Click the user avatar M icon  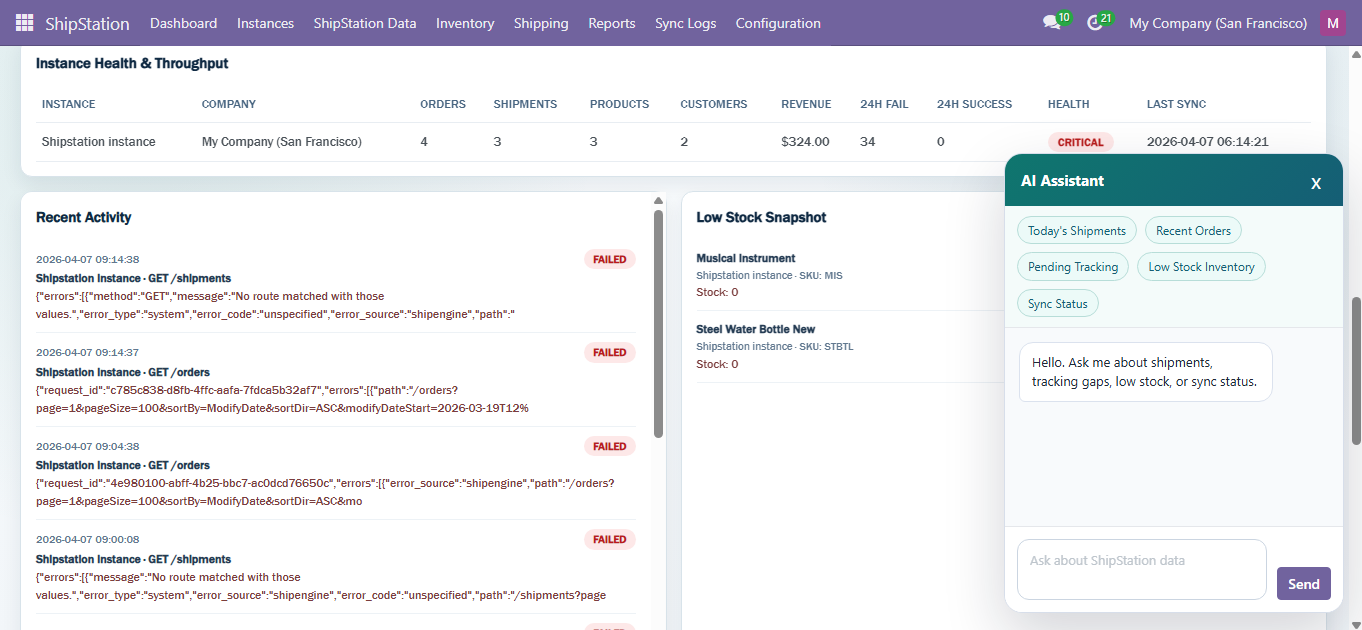(x=1332, y=23)
